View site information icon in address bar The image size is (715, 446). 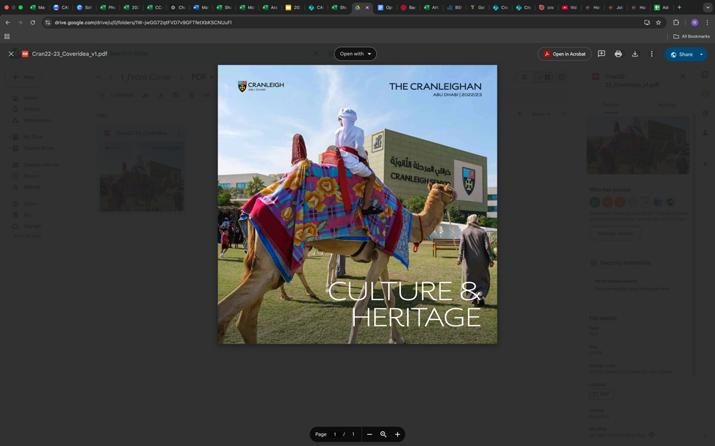48,22
